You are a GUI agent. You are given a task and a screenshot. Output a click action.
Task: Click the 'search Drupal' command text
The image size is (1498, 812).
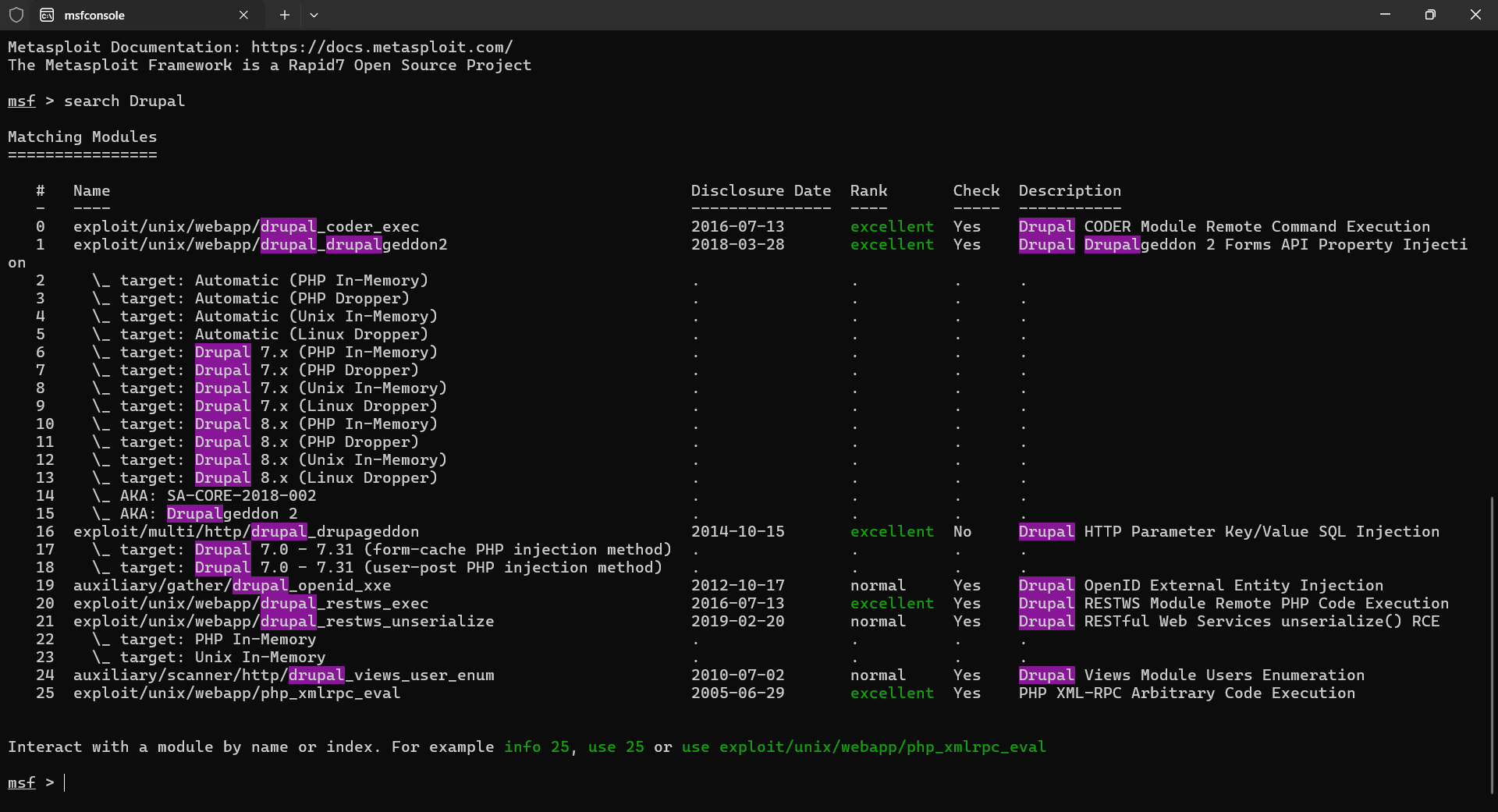click(125, 101)
